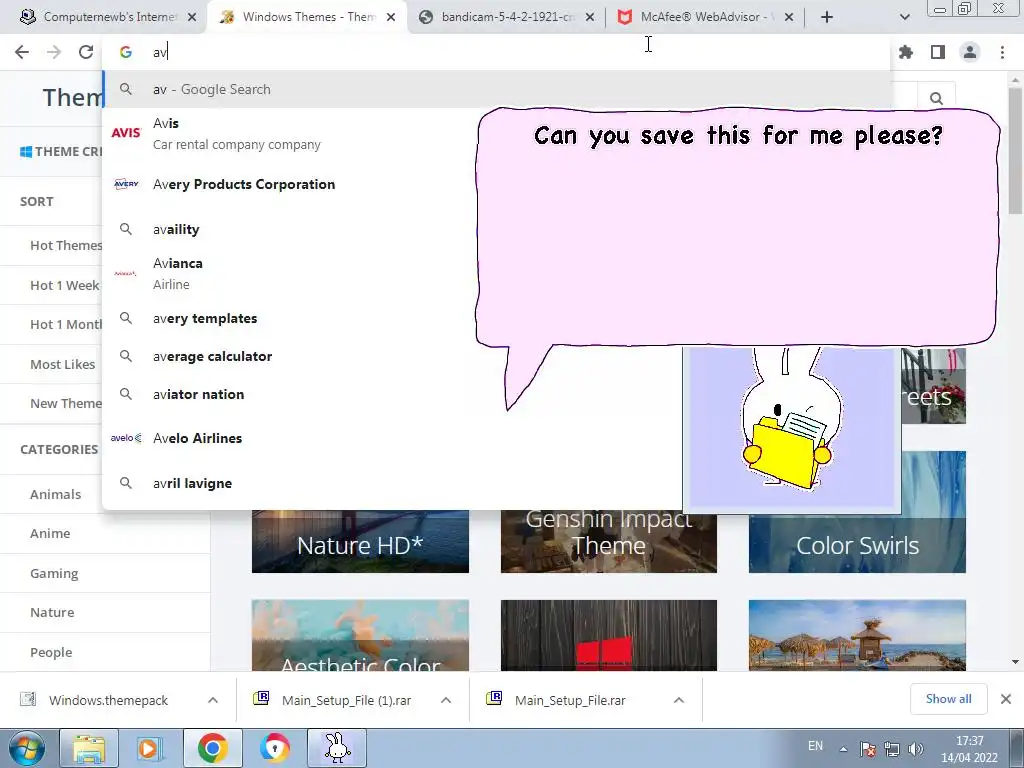Image resolution: width=1024 pixels, height=768 pixels.
Task: Select the availity suggestion
Action: point(291,229)
